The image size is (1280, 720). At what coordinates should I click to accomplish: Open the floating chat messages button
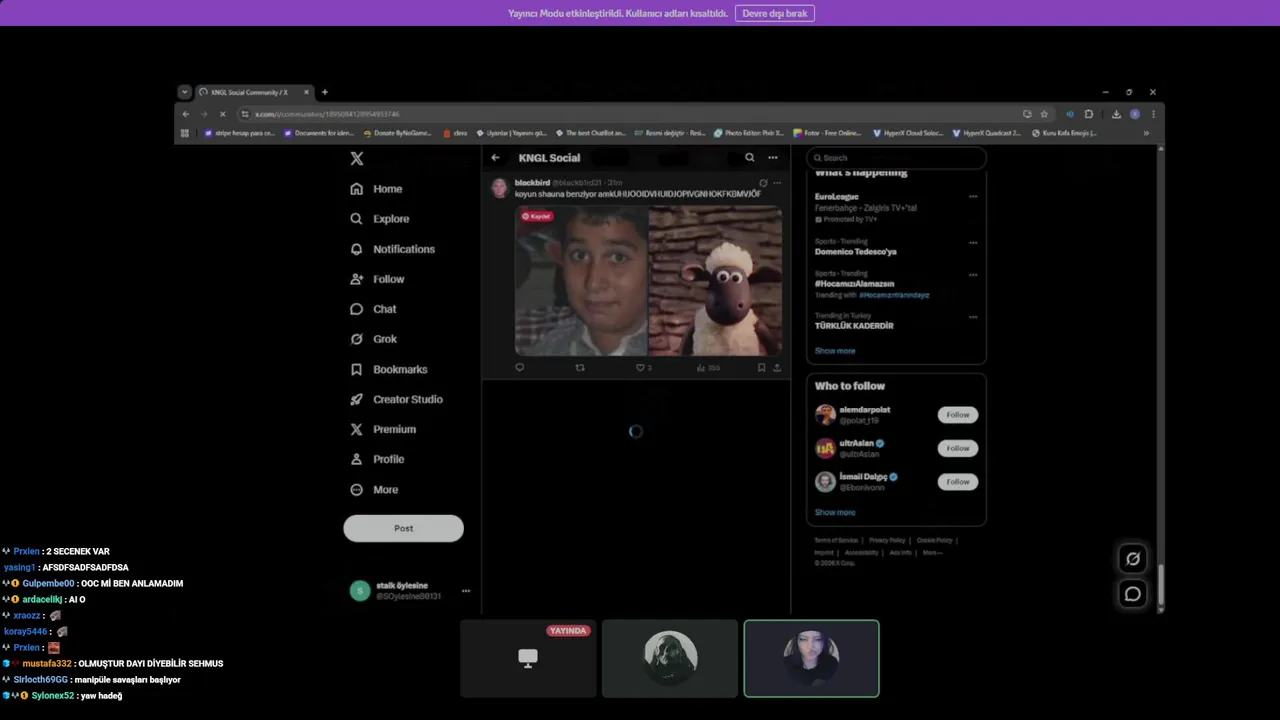1133,594
